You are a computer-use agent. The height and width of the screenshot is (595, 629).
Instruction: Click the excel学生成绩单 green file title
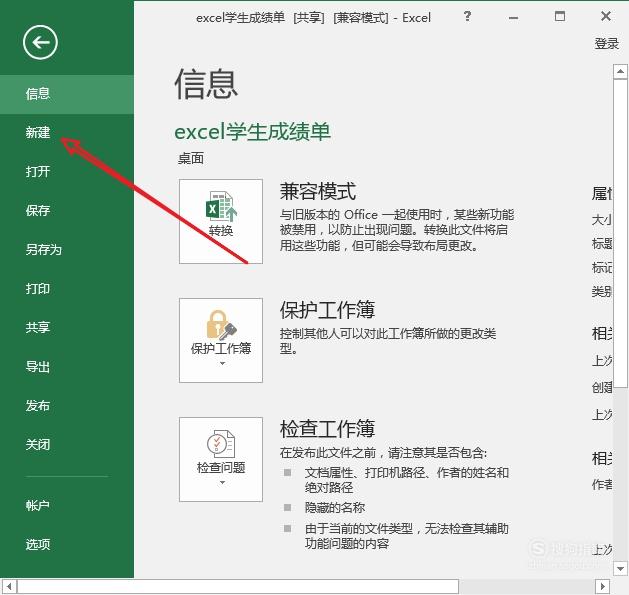coord(253,132)
